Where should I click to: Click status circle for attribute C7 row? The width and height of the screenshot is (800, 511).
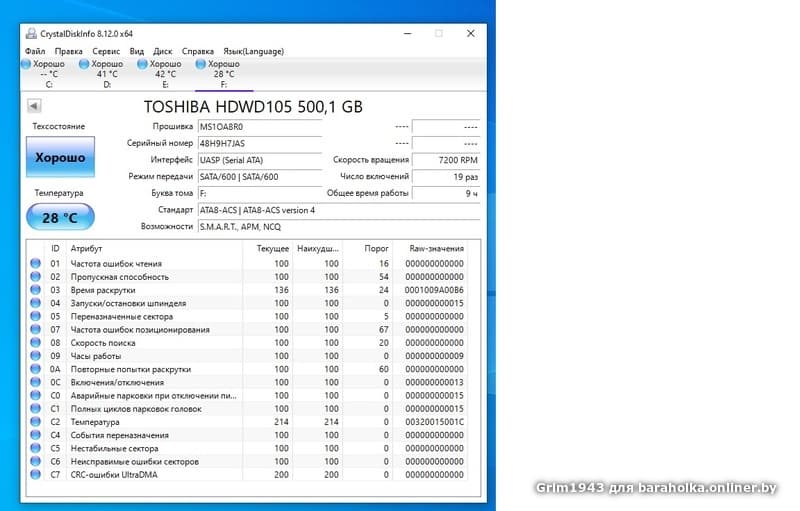35,474
